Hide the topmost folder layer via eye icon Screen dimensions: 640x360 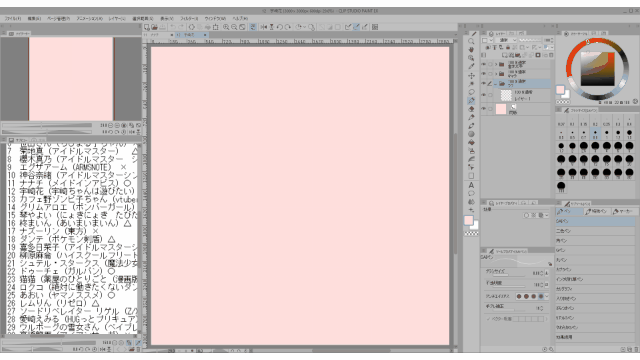click(484, 64)
